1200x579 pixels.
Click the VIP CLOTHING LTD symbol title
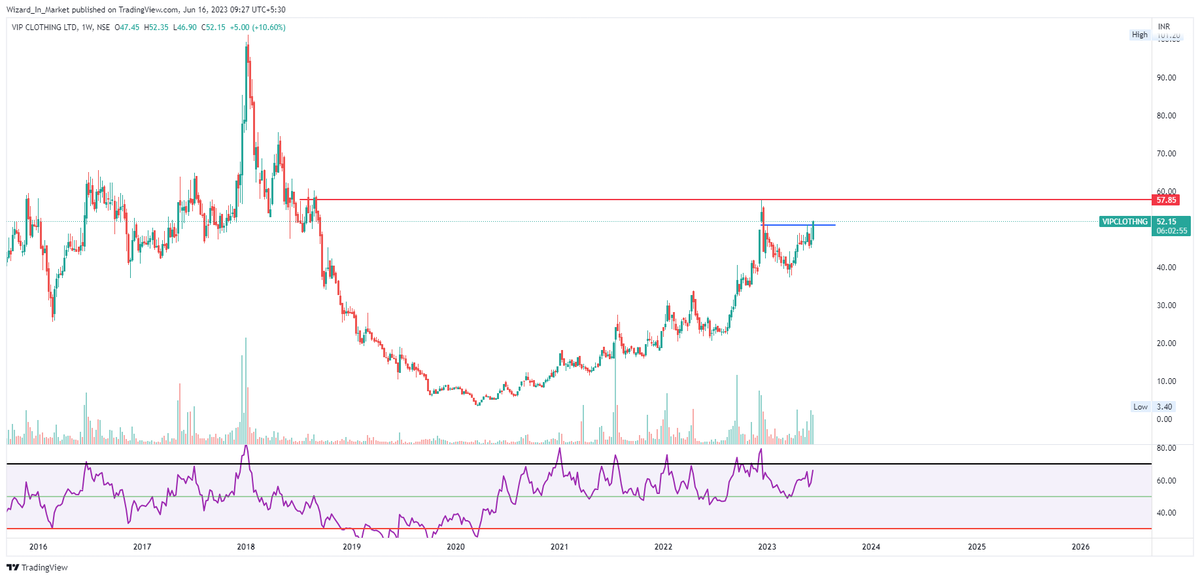[x=43, y=27]
